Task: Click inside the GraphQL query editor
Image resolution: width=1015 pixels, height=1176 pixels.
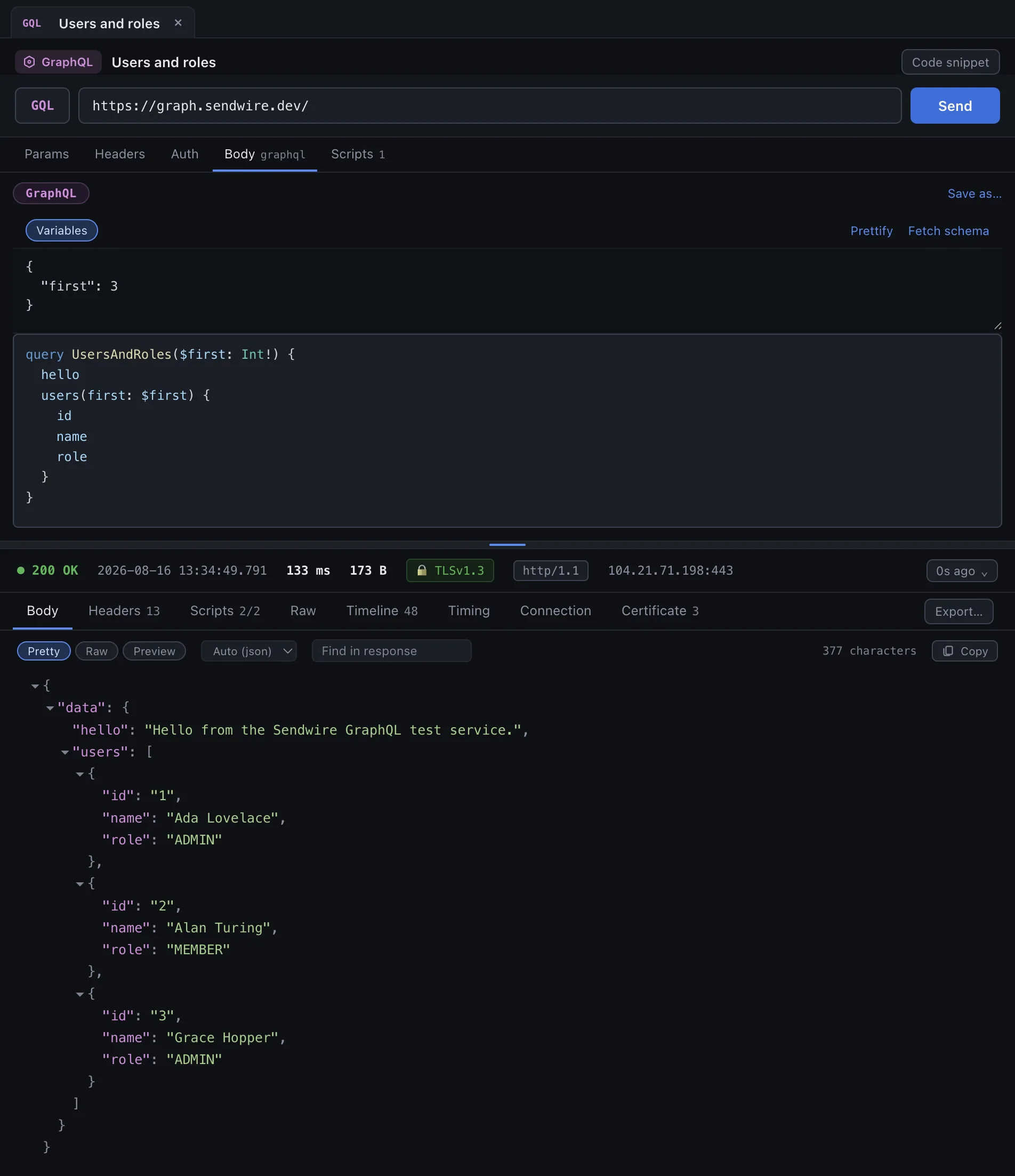Action: tap(507, 431)
